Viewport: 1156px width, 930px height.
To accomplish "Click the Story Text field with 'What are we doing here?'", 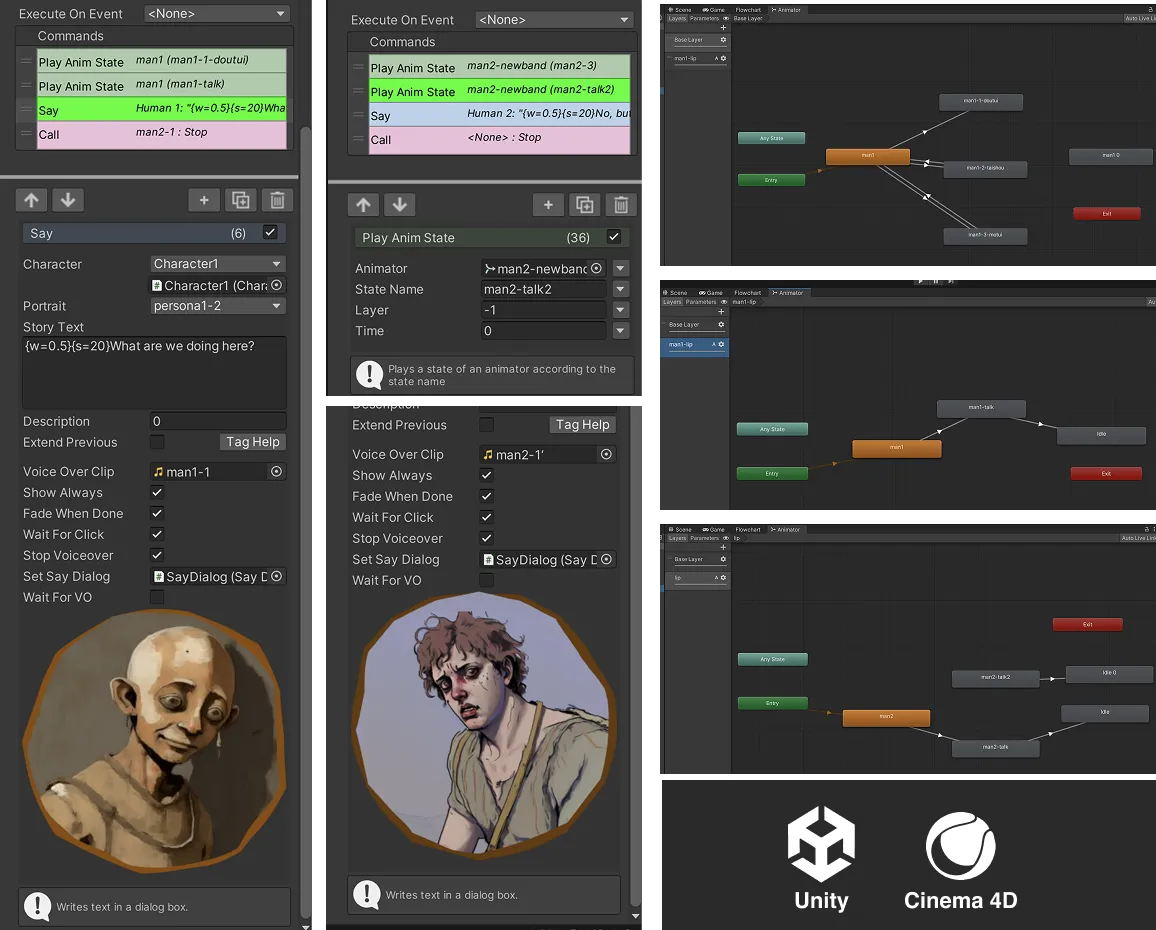I will [x=154, y=372].
